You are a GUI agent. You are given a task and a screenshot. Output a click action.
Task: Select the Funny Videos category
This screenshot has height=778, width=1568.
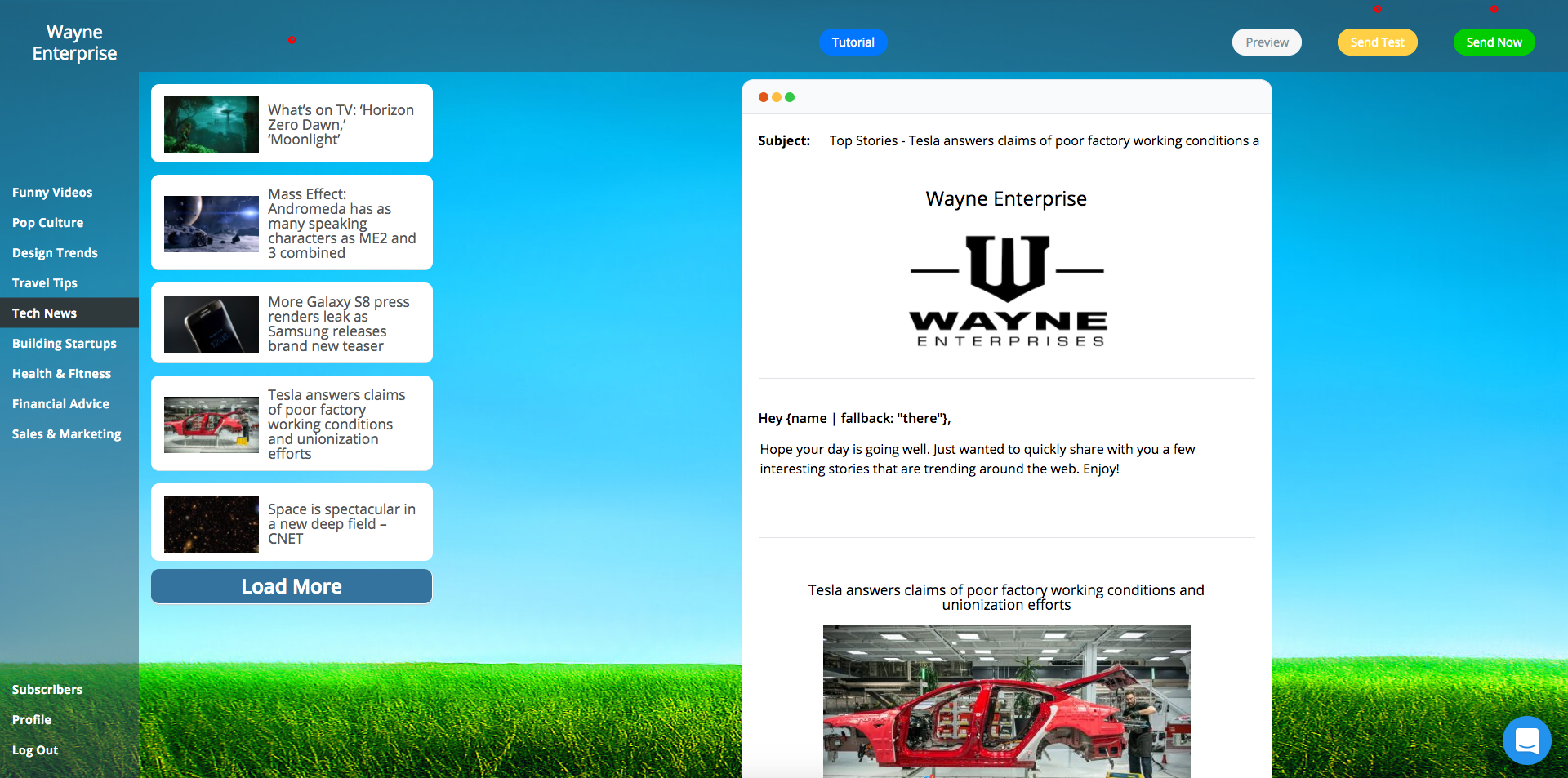click(x=52, y=193)
